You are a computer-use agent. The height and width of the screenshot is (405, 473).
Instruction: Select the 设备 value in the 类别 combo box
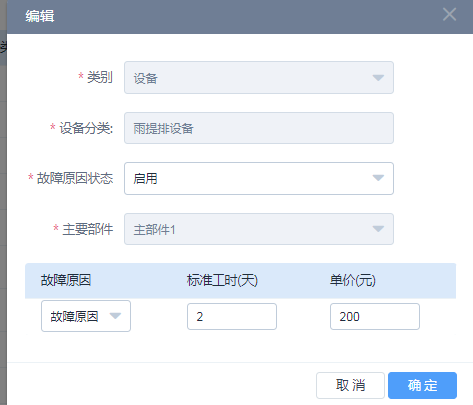pos(259,78)
